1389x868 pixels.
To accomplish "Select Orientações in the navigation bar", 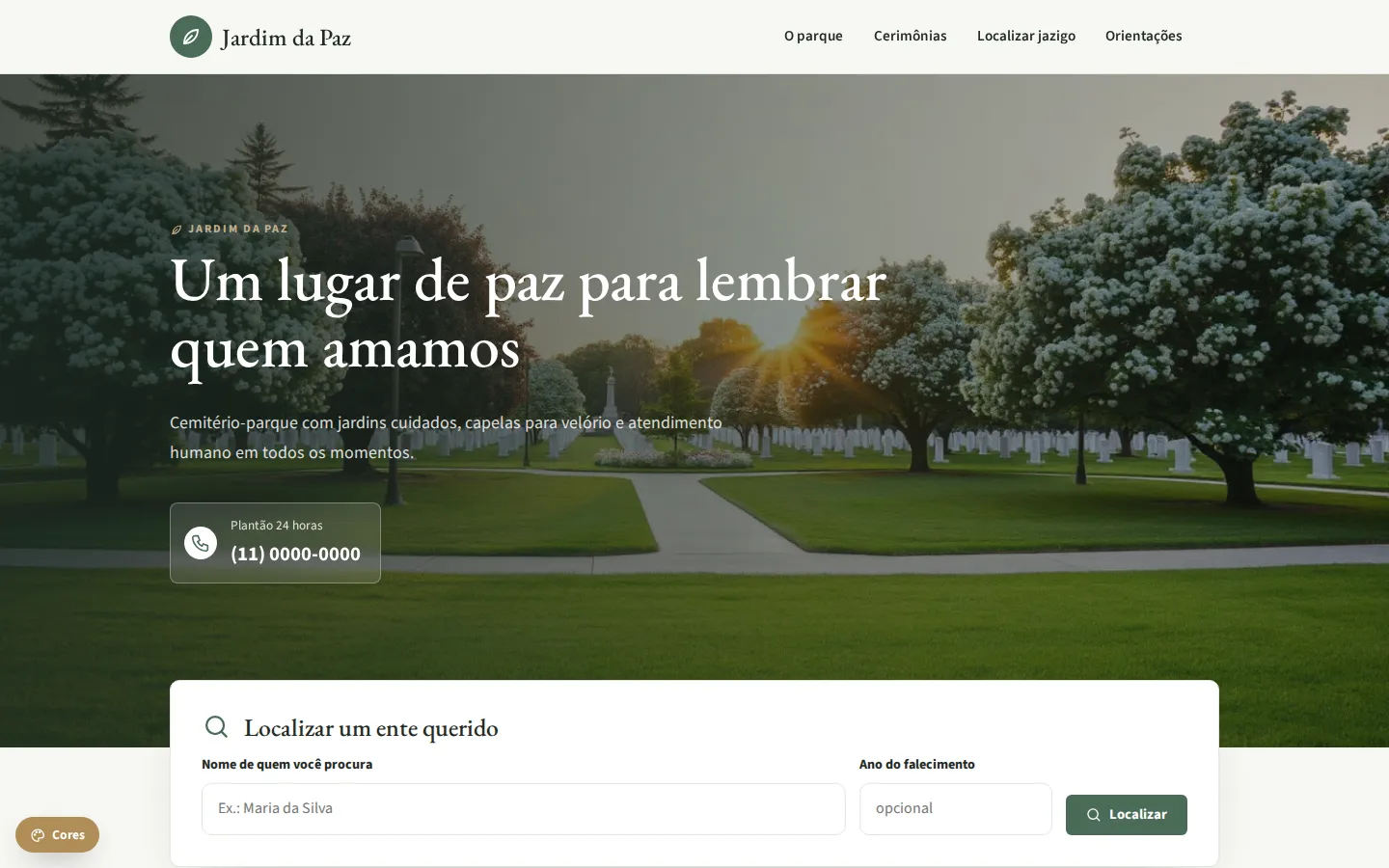I will click(1144, 36).
